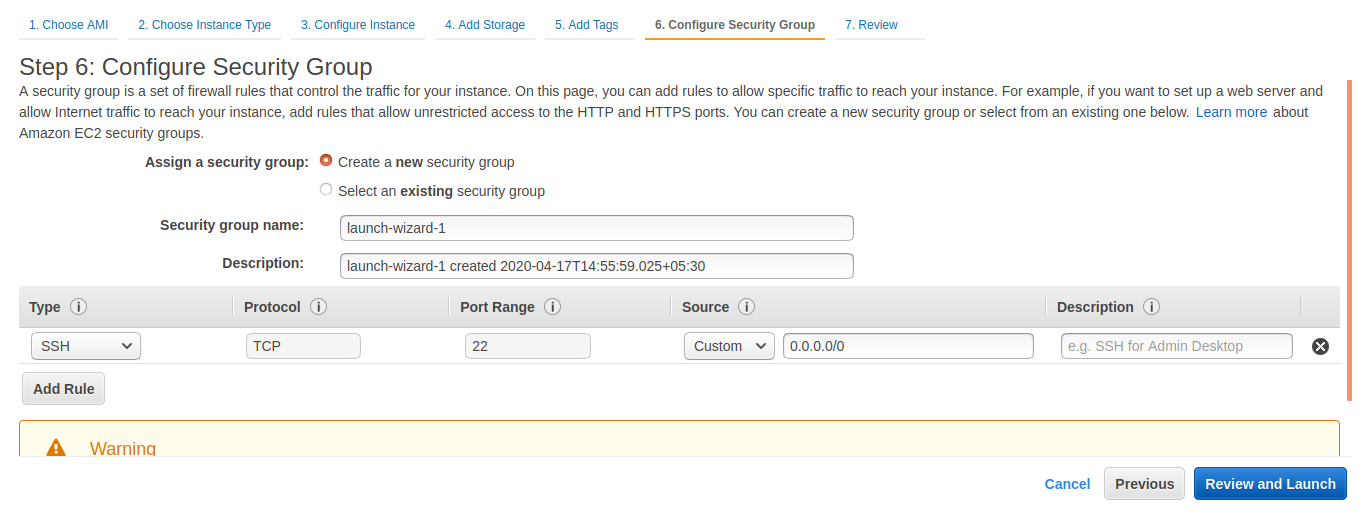Select Create a new security group
The height and width of the screenshot is (519, 1366).
point(326,160)
